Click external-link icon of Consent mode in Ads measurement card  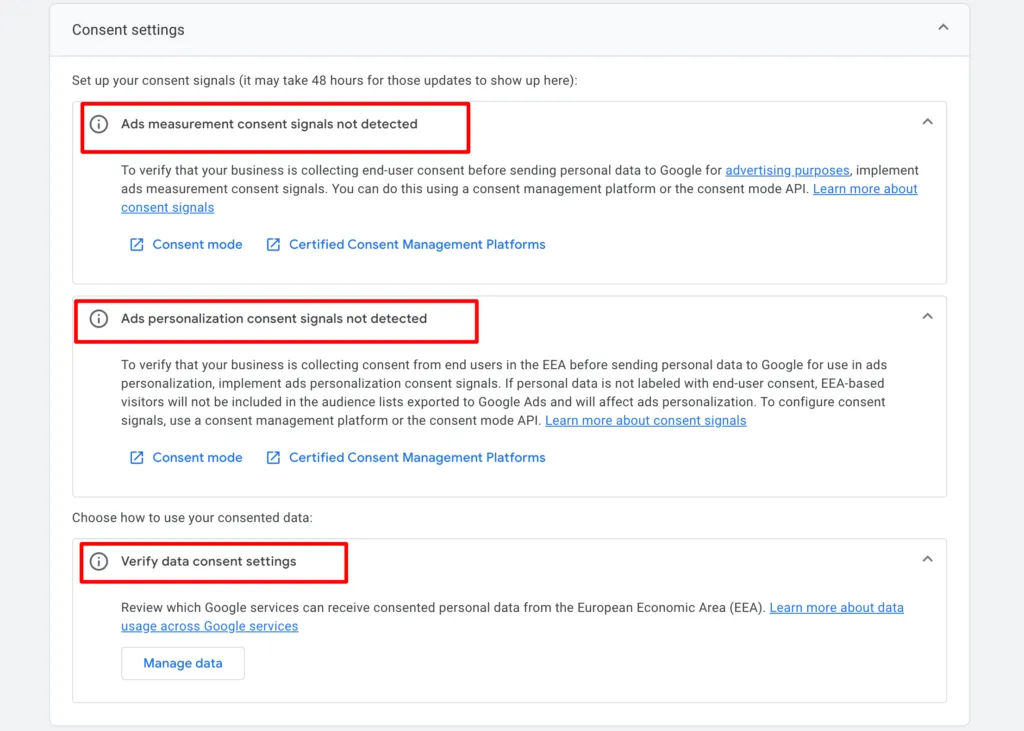click(x=136, y=244)
